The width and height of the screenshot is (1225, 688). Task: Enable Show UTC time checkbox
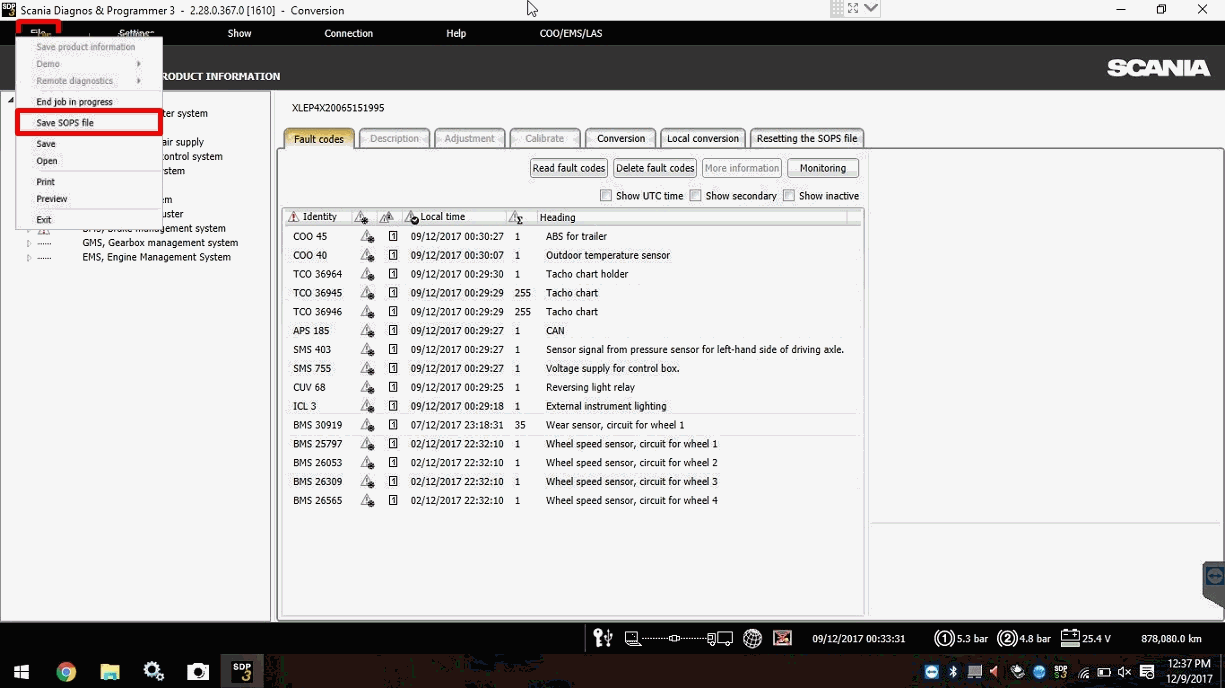click(x=605, y=196)
